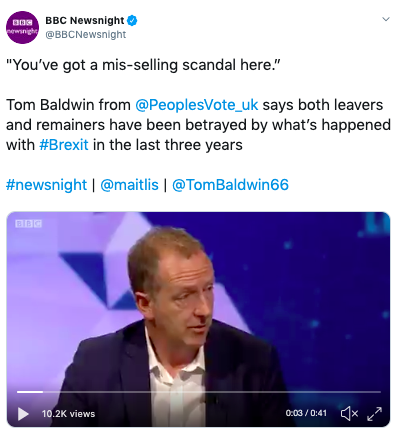Image resolution: width=396 pixels, height=438 pixels.
Task: Open the @TomBaldwin66 mention link
Action: pyautogui.click(x=230, y=185)
